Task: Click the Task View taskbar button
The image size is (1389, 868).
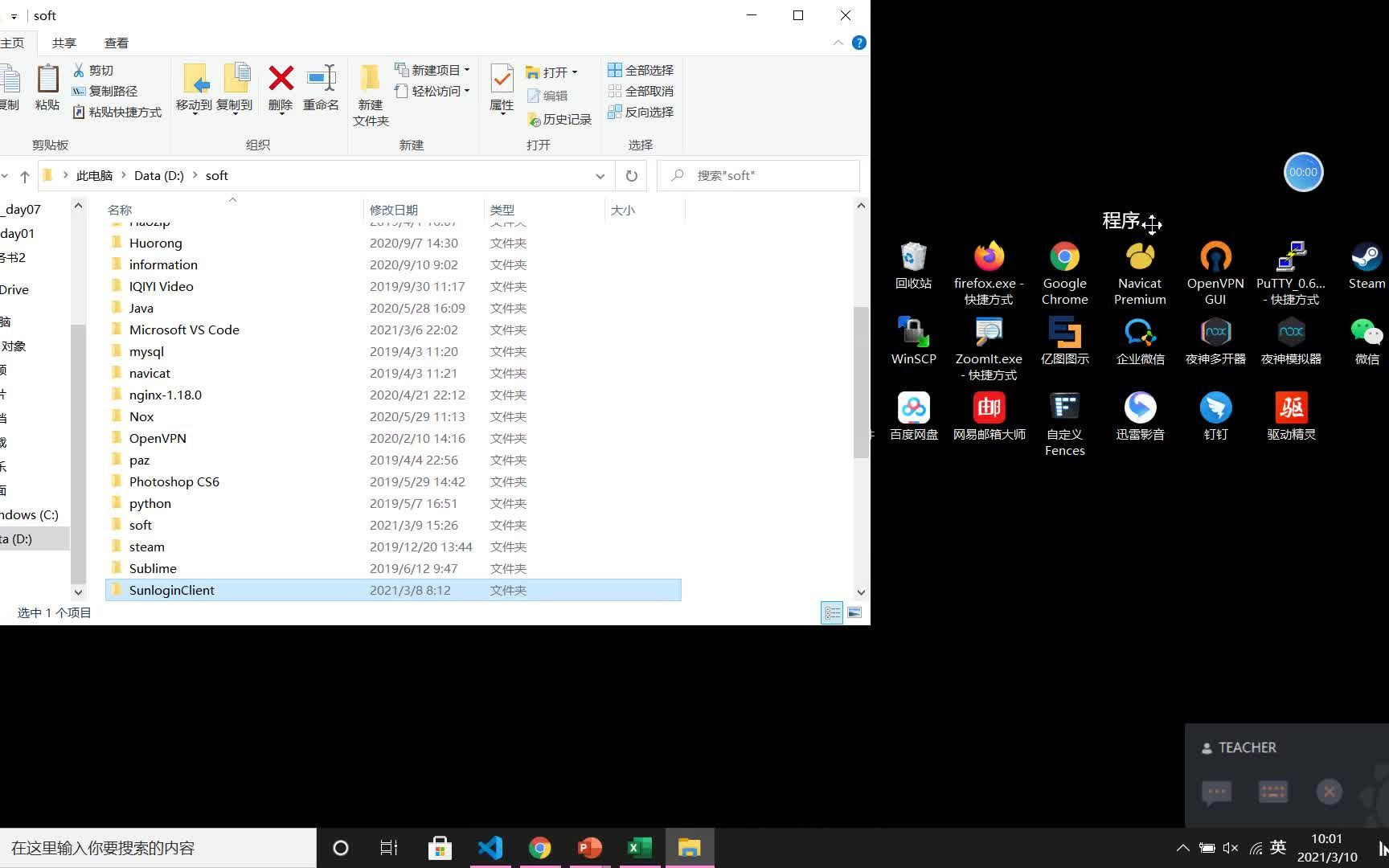Action: [x=389, y=848]
